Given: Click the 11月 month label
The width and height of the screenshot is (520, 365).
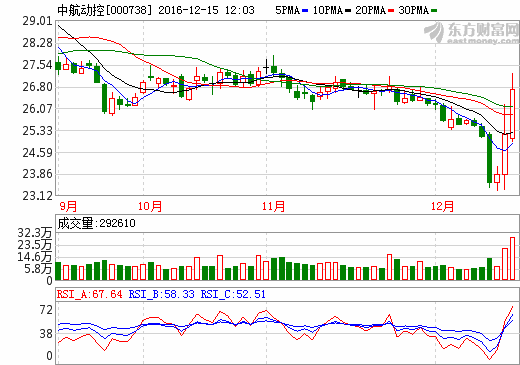Looking at the screenshot, I should (273, 206).
